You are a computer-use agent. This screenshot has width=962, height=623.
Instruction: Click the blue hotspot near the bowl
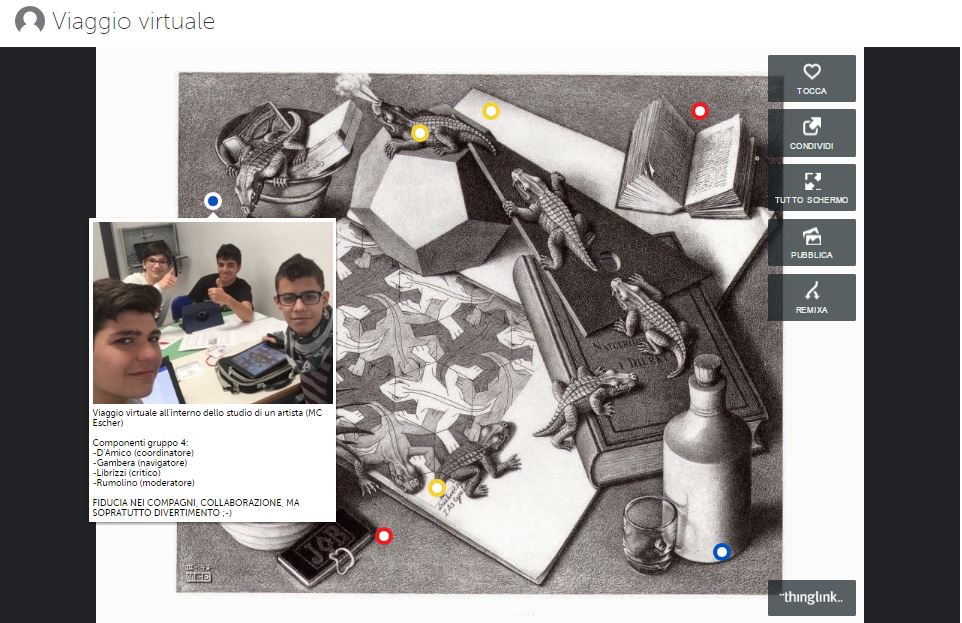pos(213,201)
